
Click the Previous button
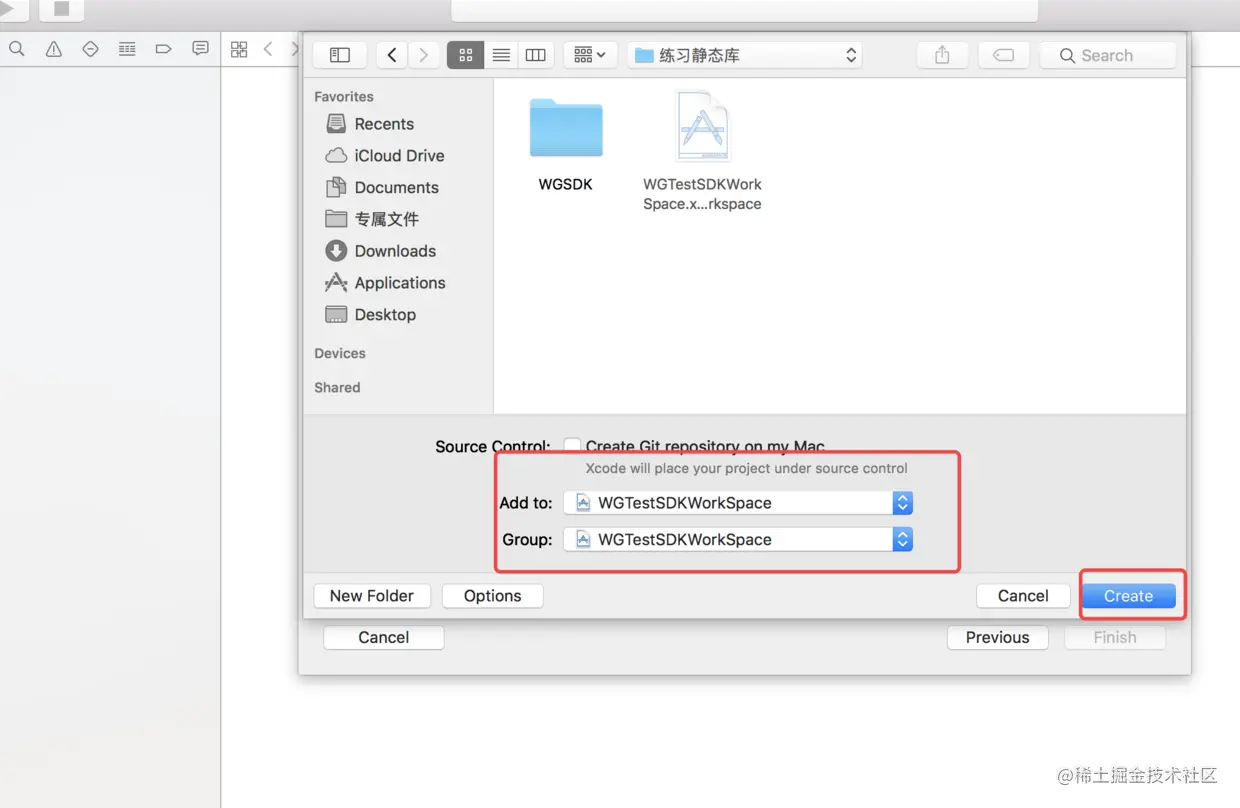pyautogui.click(x=998, y=638)
